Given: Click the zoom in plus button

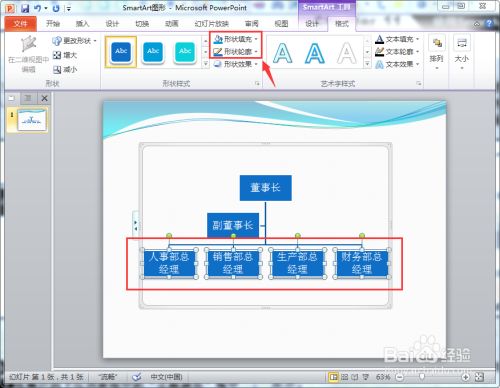Looking at the screenshot, I should tap(465, 377).
